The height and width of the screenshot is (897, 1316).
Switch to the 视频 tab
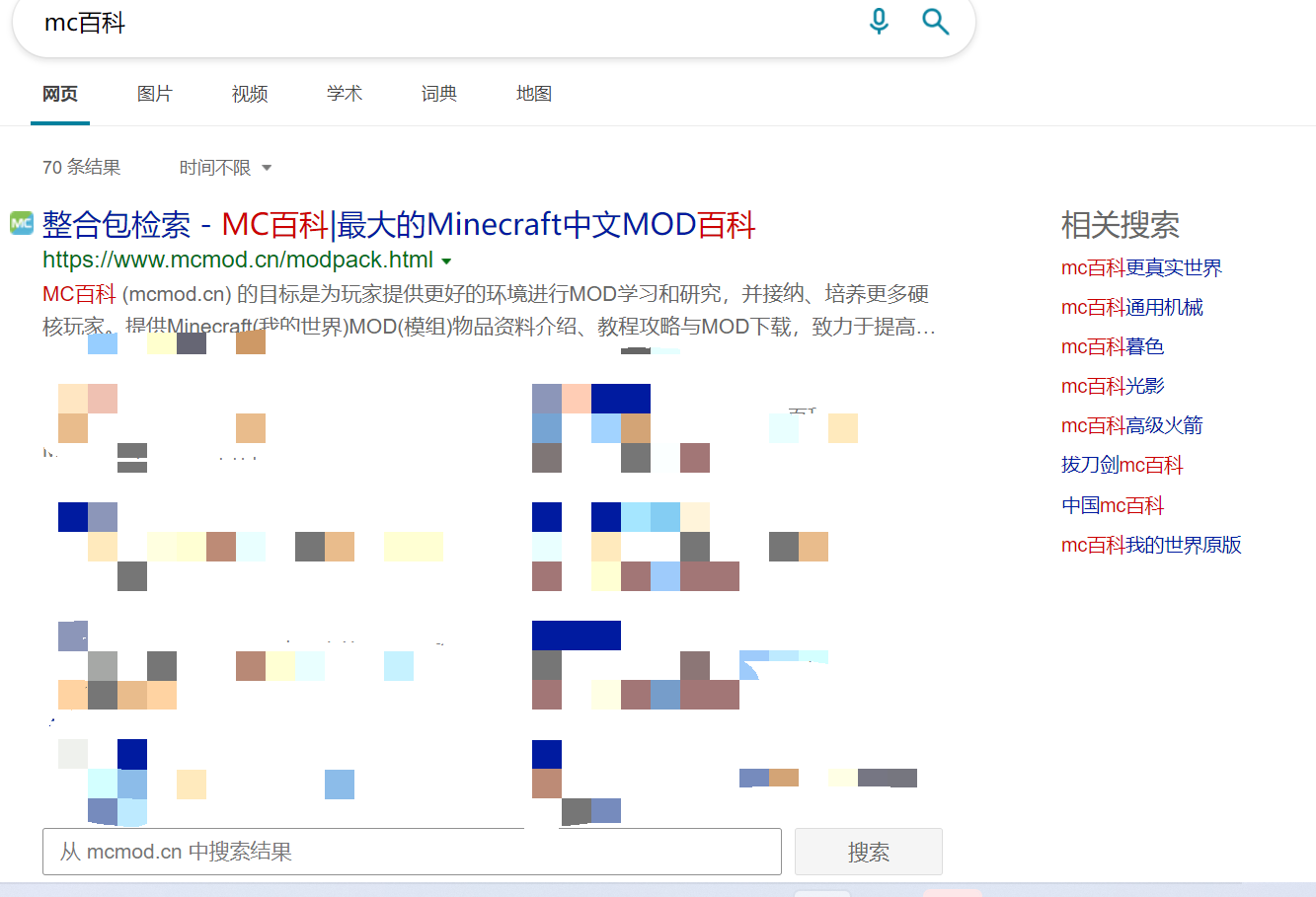(250, 94)
